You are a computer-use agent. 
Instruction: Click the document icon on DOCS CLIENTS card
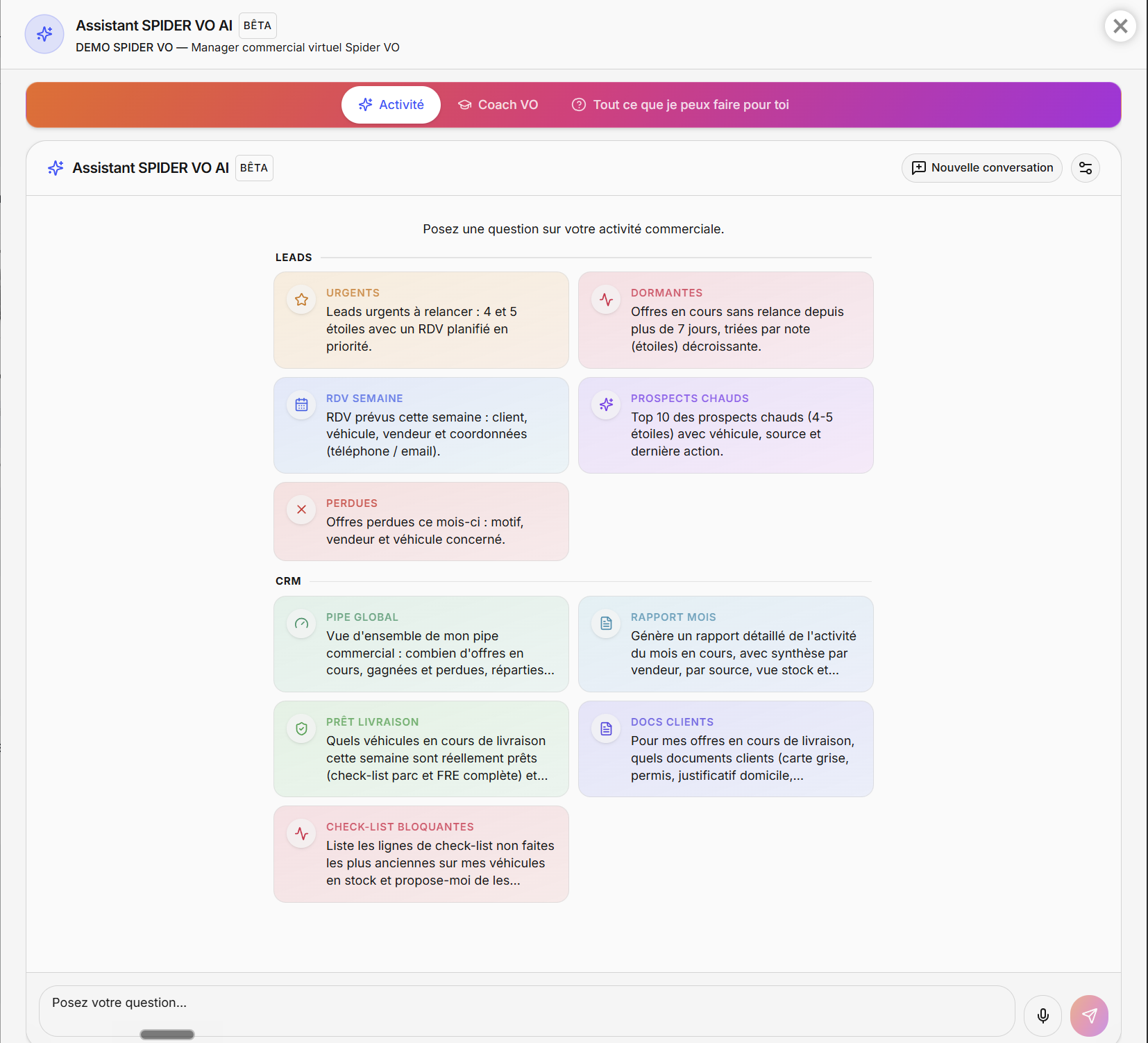606,728
